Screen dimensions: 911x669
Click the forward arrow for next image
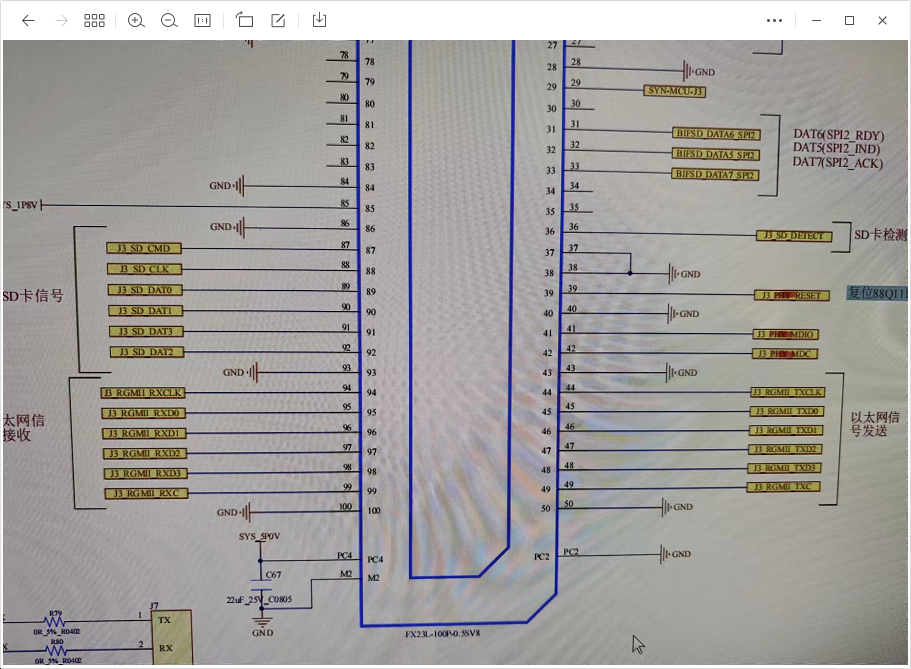62,20
